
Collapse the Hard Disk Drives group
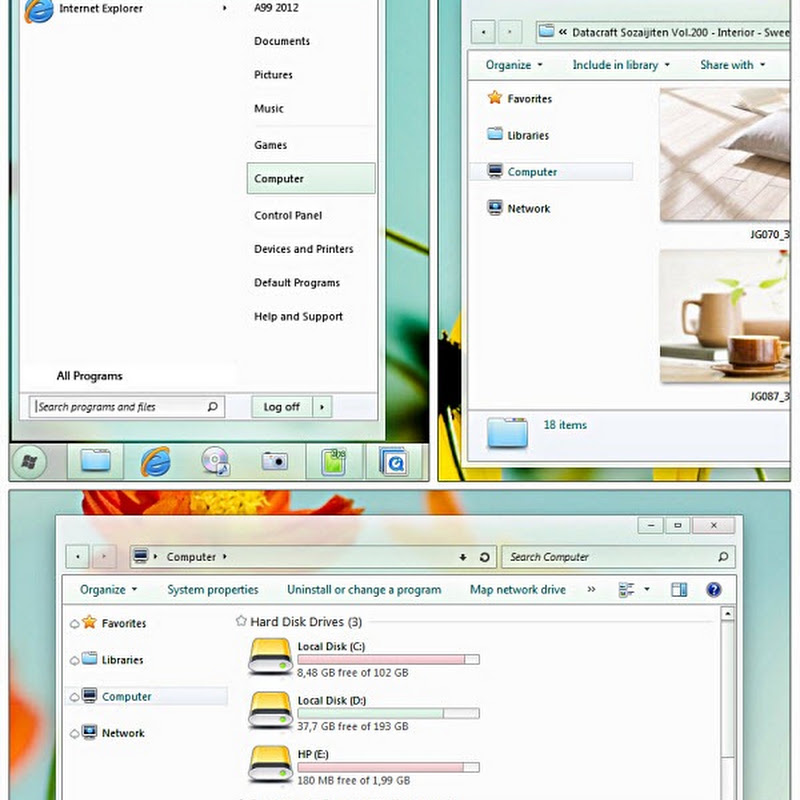tap(241, 621)
